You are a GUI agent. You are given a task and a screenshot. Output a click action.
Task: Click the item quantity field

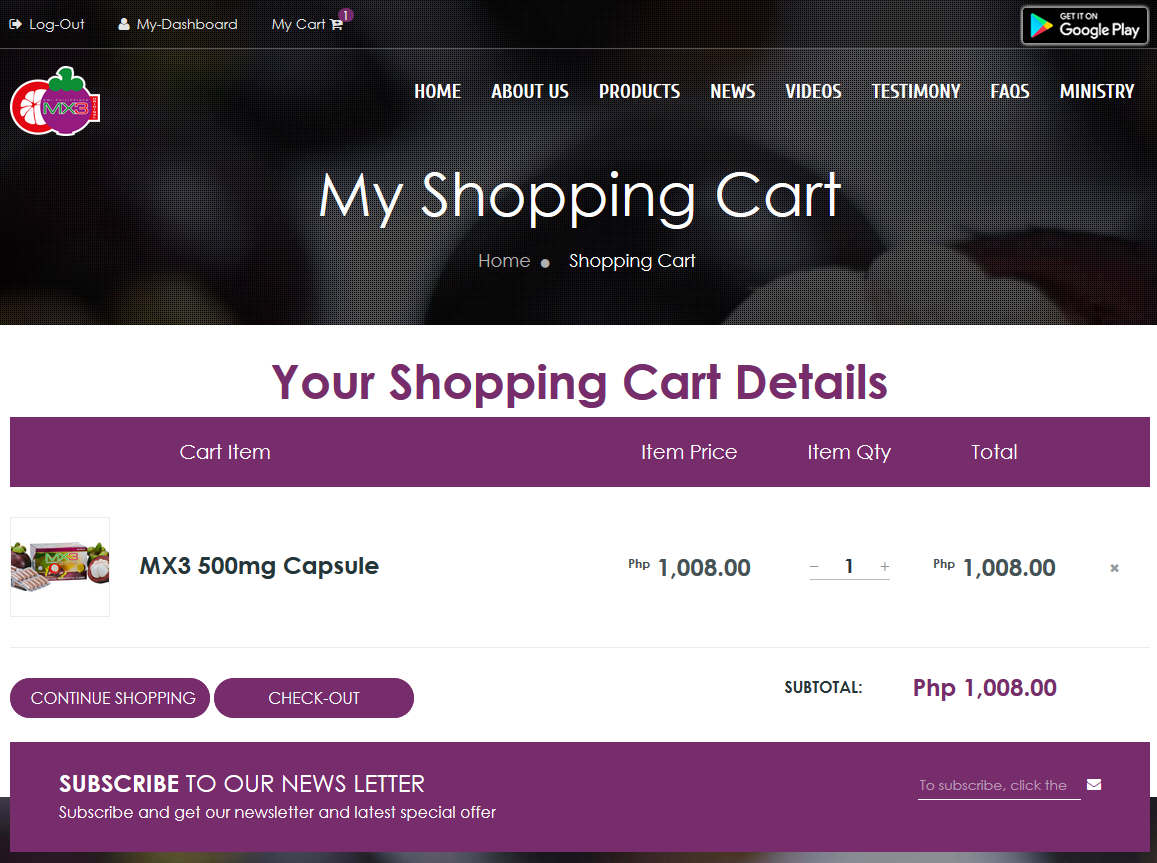(x=849, y=566)
